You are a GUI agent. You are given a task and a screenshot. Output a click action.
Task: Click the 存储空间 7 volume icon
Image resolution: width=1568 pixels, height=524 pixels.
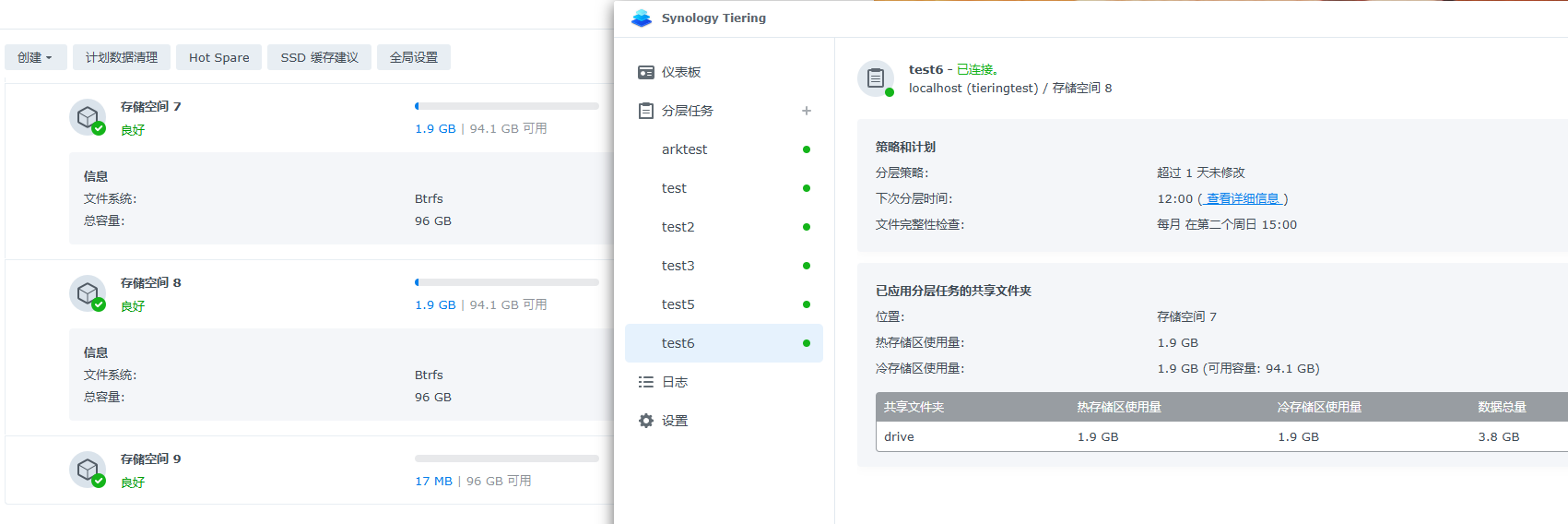click(88, 117)
